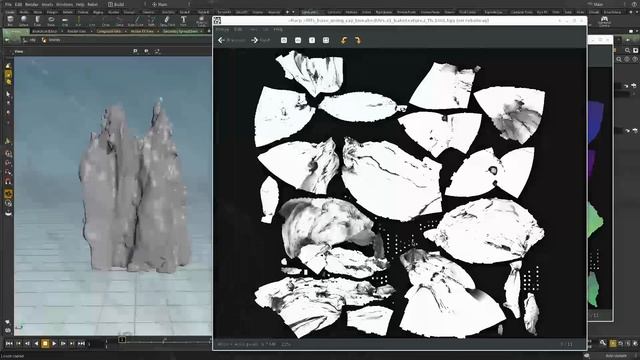Rotate image left in viewer window

coord(344,40)
